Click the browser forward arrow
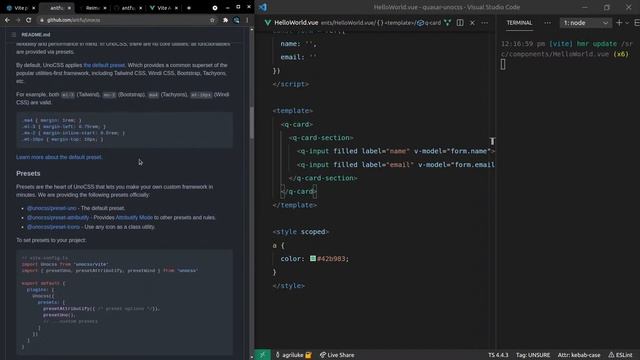This screenshot has height=360, width=640. tap(18, 20)
